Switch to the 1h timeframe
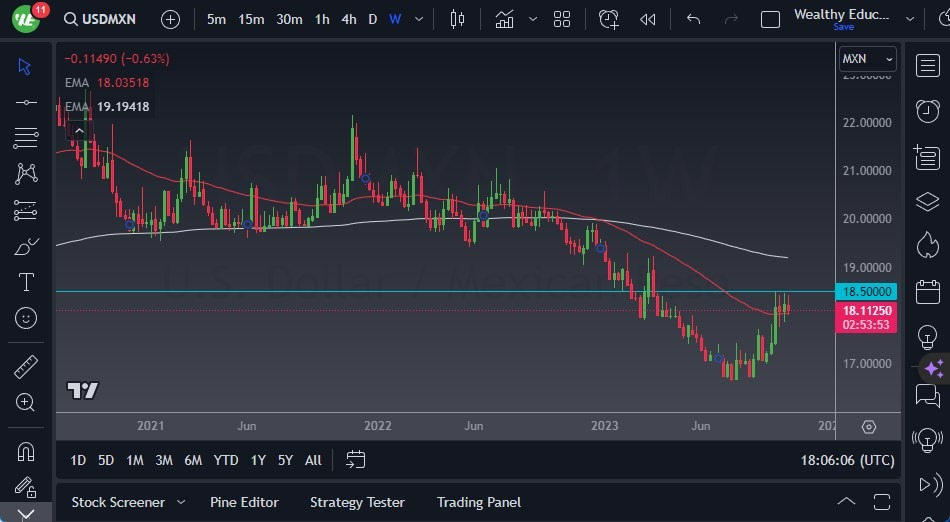This screenshot has height=522, width=950. tap(322, 19)
